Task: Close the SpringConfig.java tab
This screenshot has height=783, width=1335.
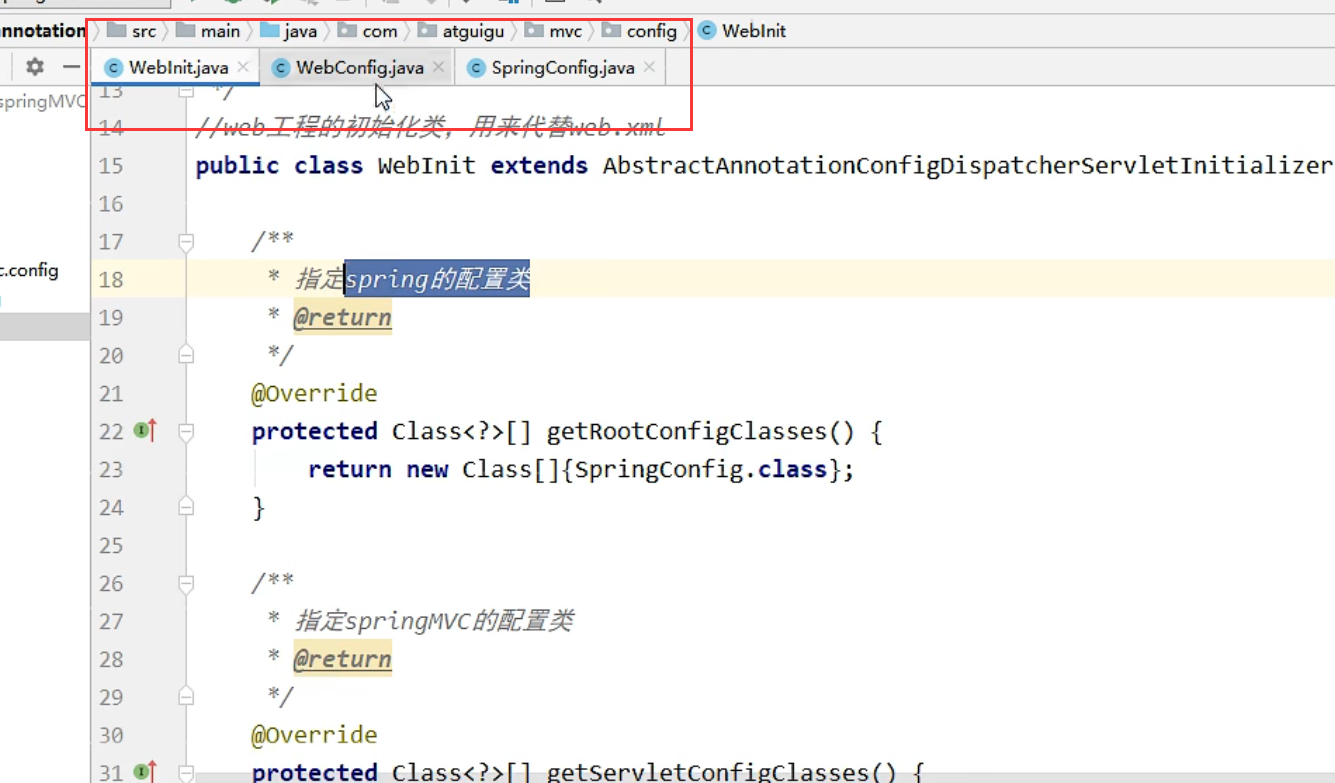Action: 649,68
